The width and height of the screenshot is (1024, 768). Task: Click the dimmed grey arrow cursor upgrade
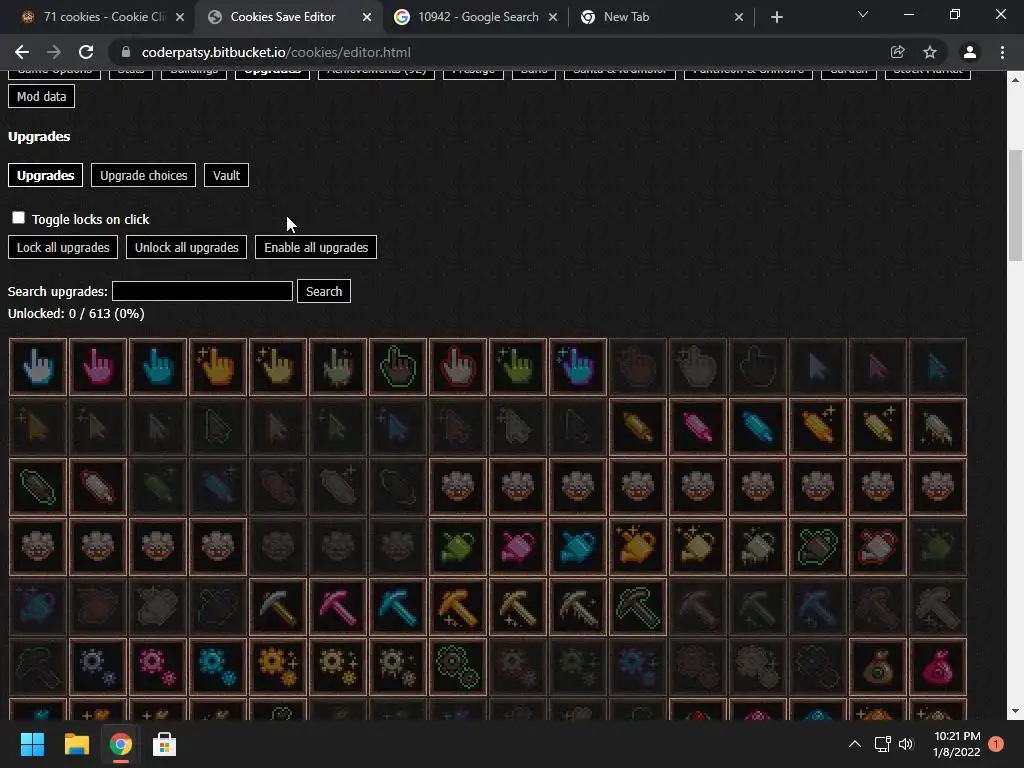point(818,367)
